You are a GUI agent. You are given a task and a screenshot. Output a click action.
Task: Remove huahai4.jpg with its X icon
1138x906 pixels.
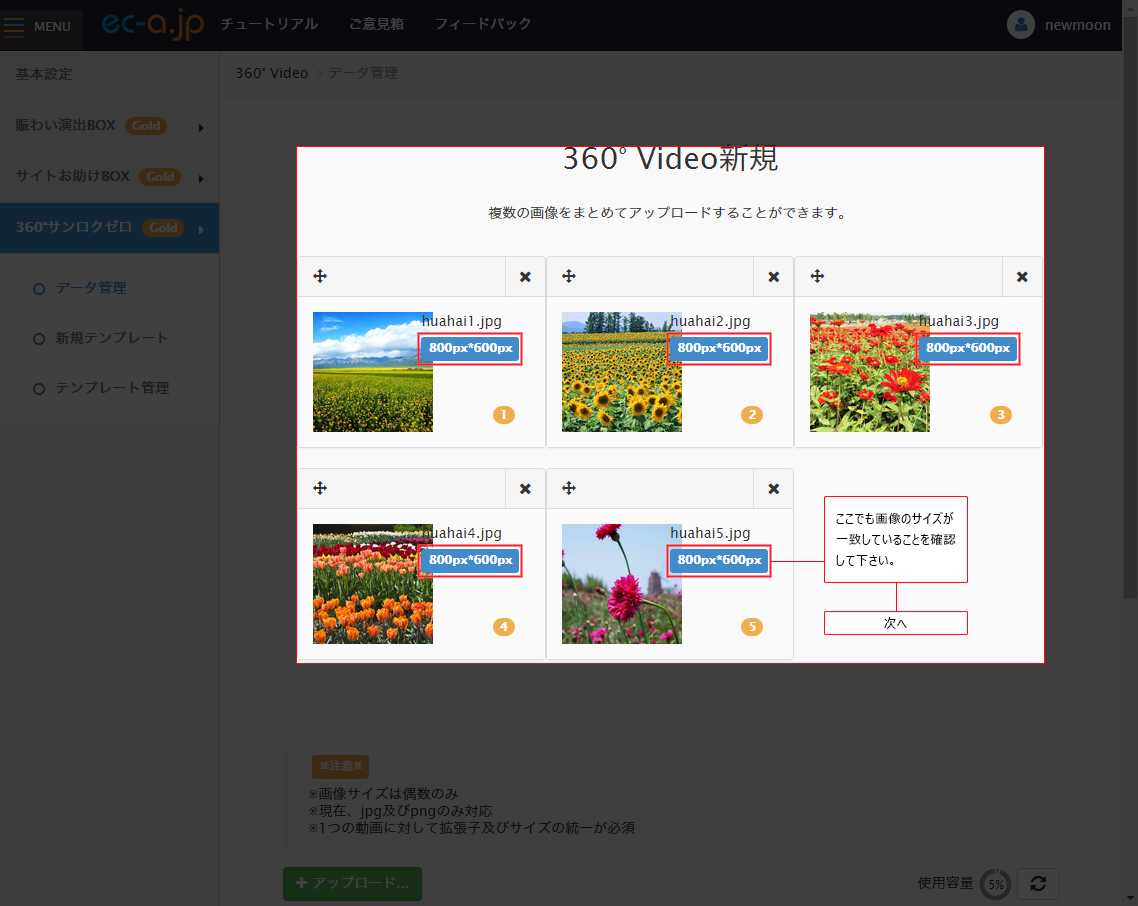click(x=525, y=489)
